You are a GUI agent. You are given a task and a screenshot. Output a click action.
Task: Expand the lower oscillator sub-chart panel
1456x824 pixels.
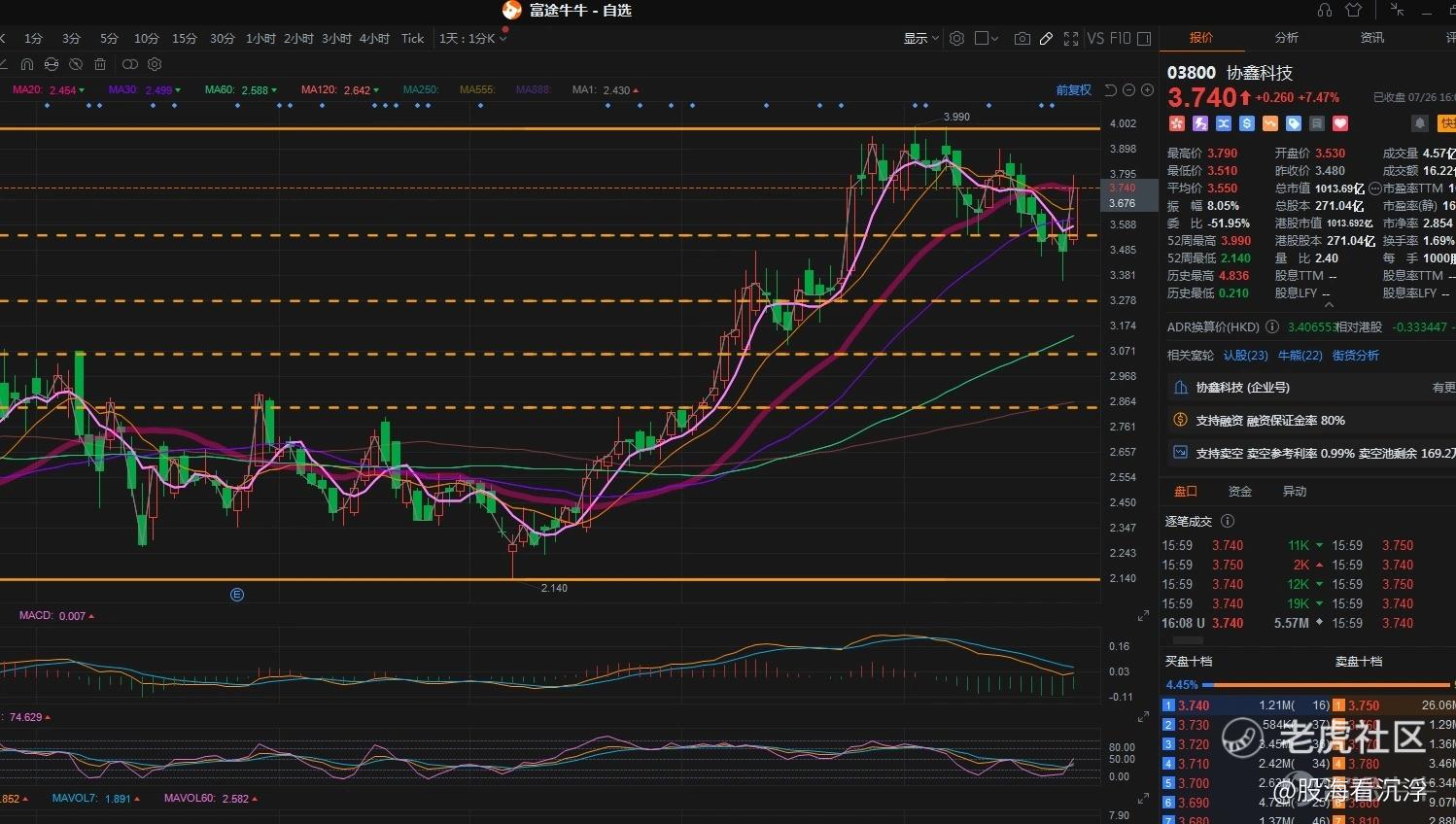(x=1143, y=717)
